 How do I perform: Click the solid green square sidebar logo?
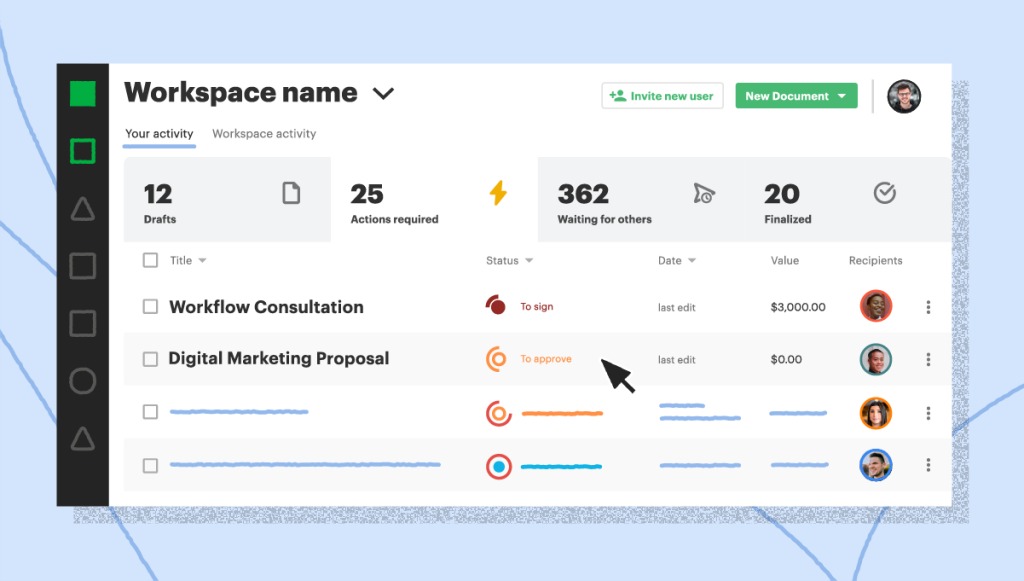click(x=83, y=94)
